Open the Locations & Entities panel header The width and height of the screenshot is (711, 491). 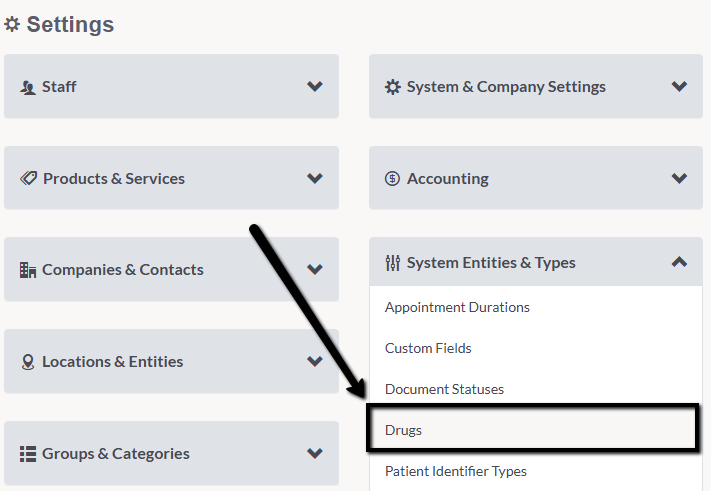171,361
